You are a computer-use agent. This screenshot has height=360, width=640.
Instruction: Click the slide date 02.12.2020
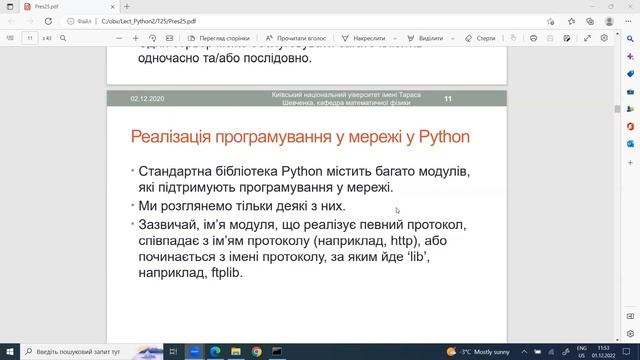click(147, 99)
